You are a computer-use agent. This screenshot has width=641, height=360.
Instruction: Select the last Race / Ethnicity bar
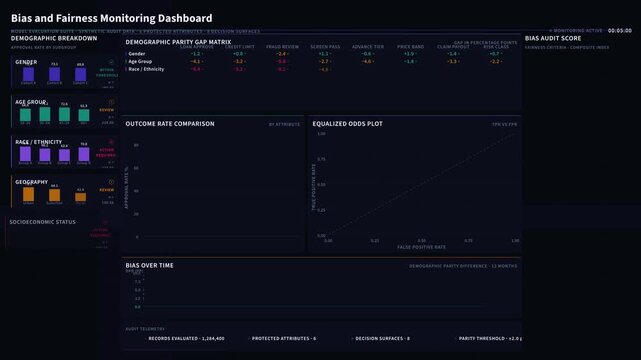tap(84, 154)
